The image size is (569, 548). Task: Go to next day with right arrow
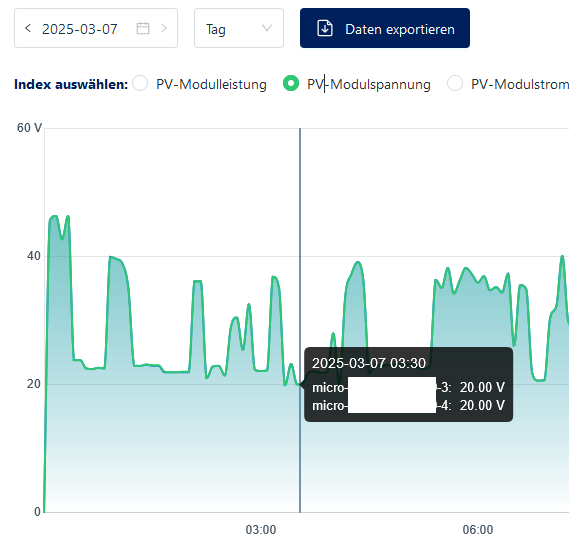[164, 28]
